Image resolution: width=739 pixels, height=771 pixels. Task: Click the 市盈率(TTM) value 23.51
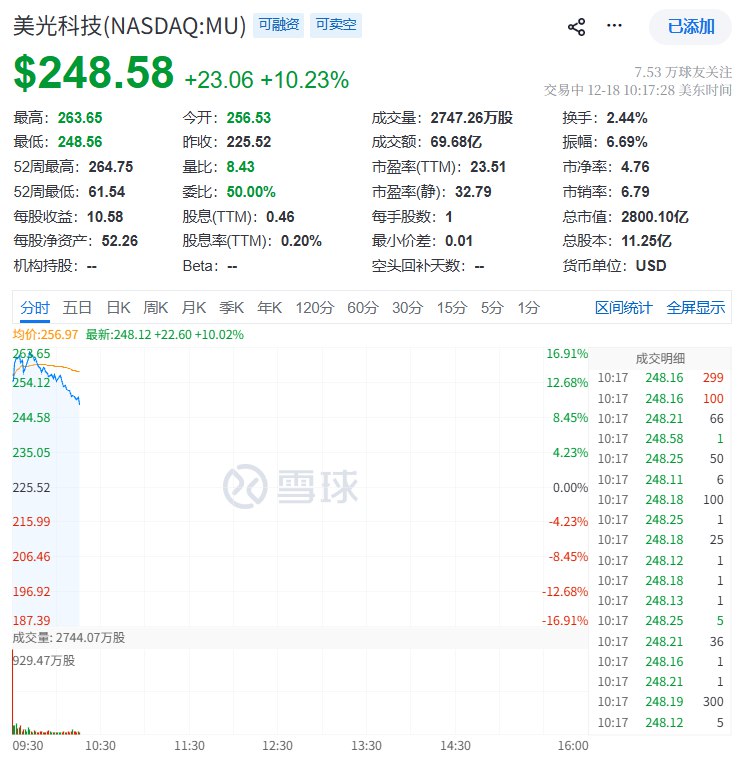tap(488, 167)
